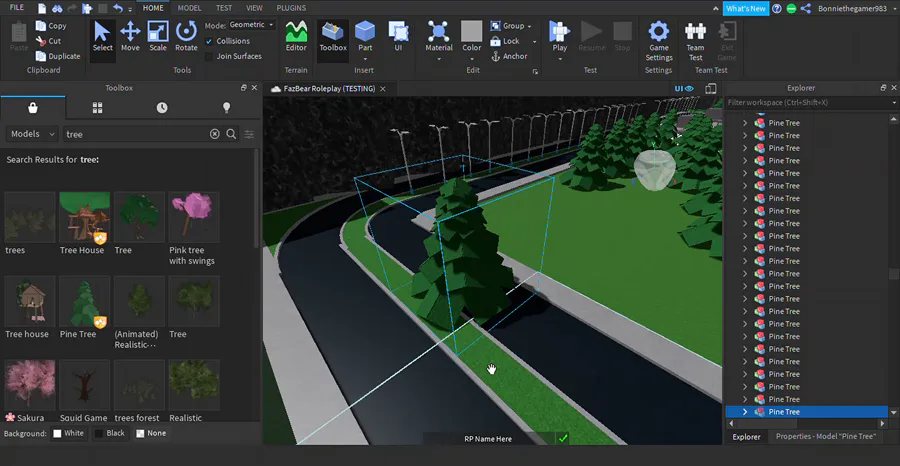900x466 pixels.
Task: Open the FILE menu
Action: click(17, 8)
